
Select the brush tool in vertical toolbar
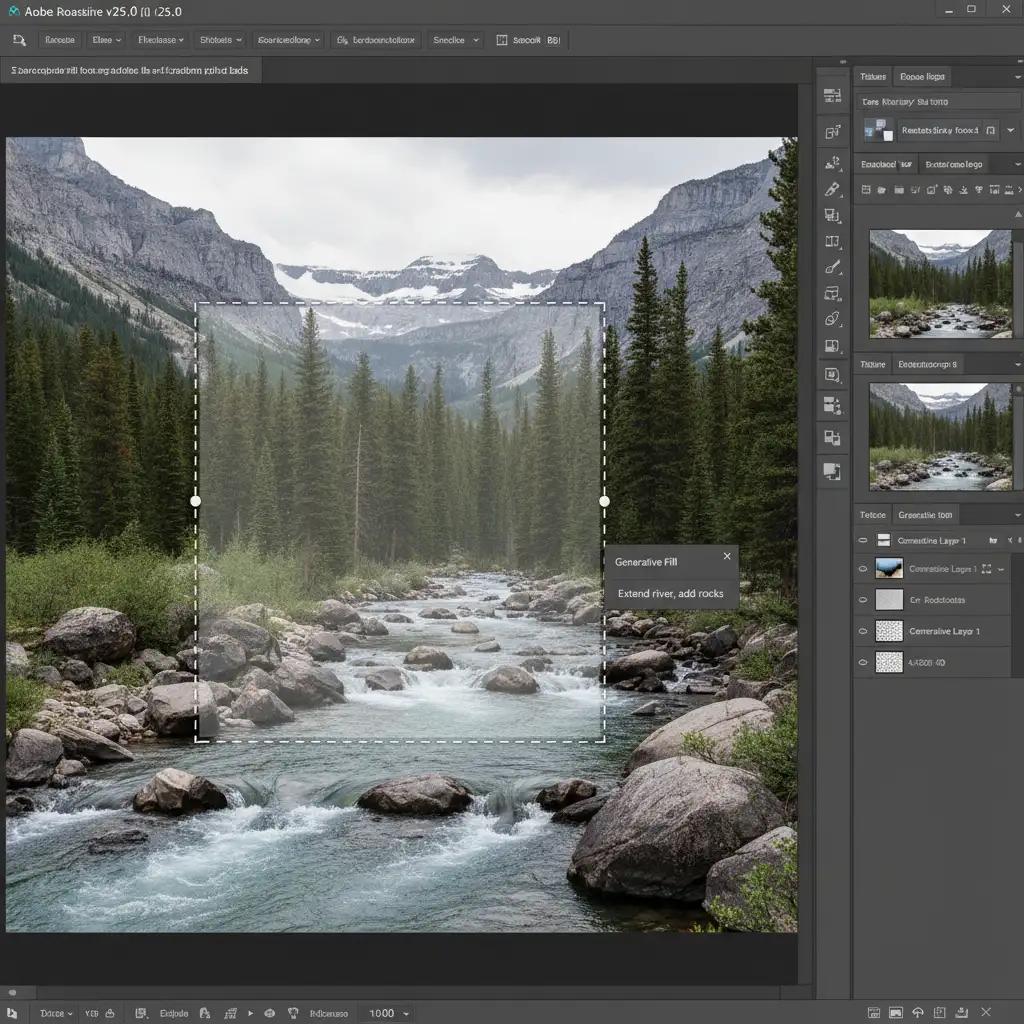click(832, 268)
